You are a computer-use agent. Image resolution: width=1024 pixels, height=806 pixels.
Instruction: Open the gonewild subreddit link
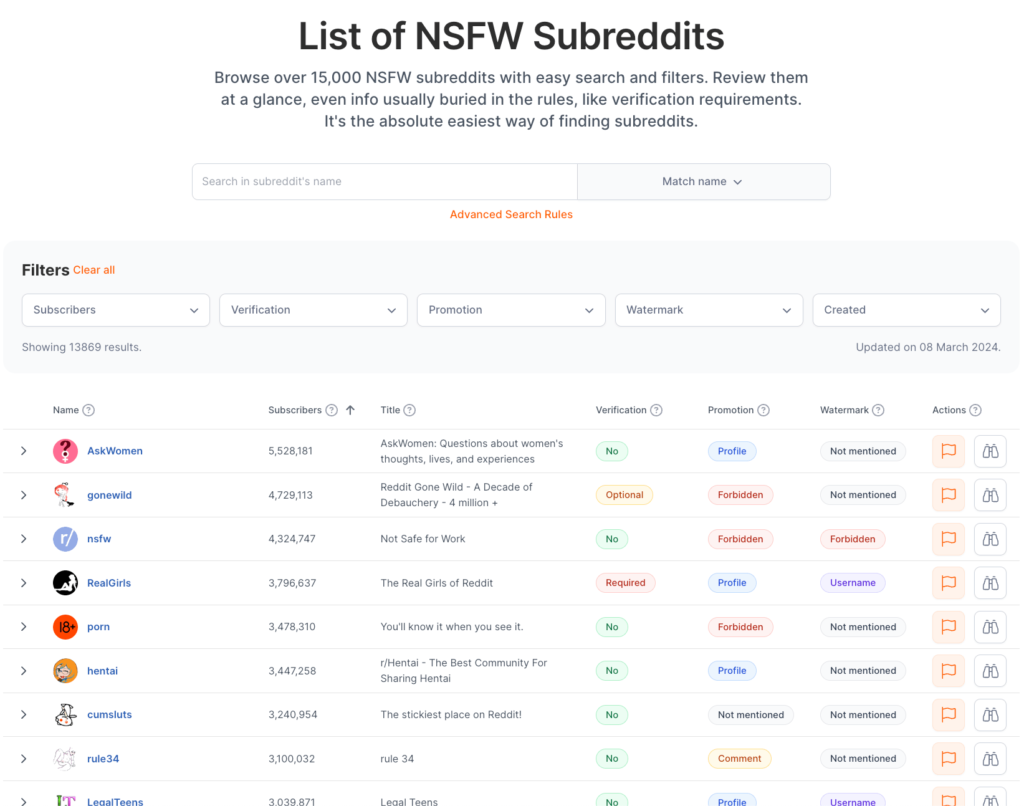110,495
